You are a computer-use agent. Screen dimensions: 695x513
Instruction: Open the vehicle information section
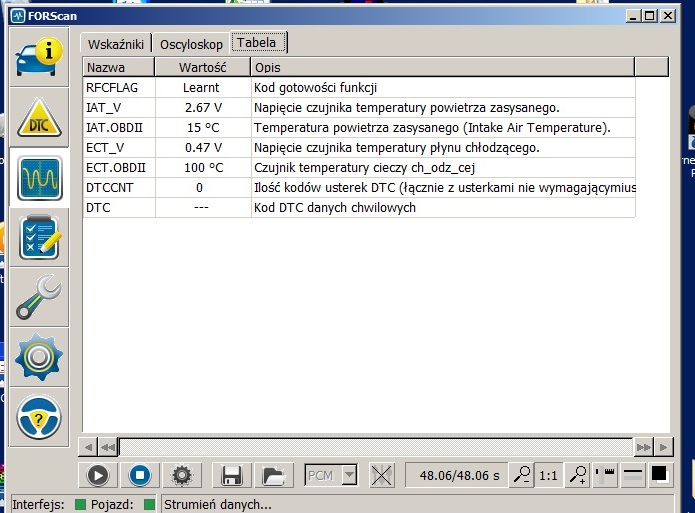(40, 58)
